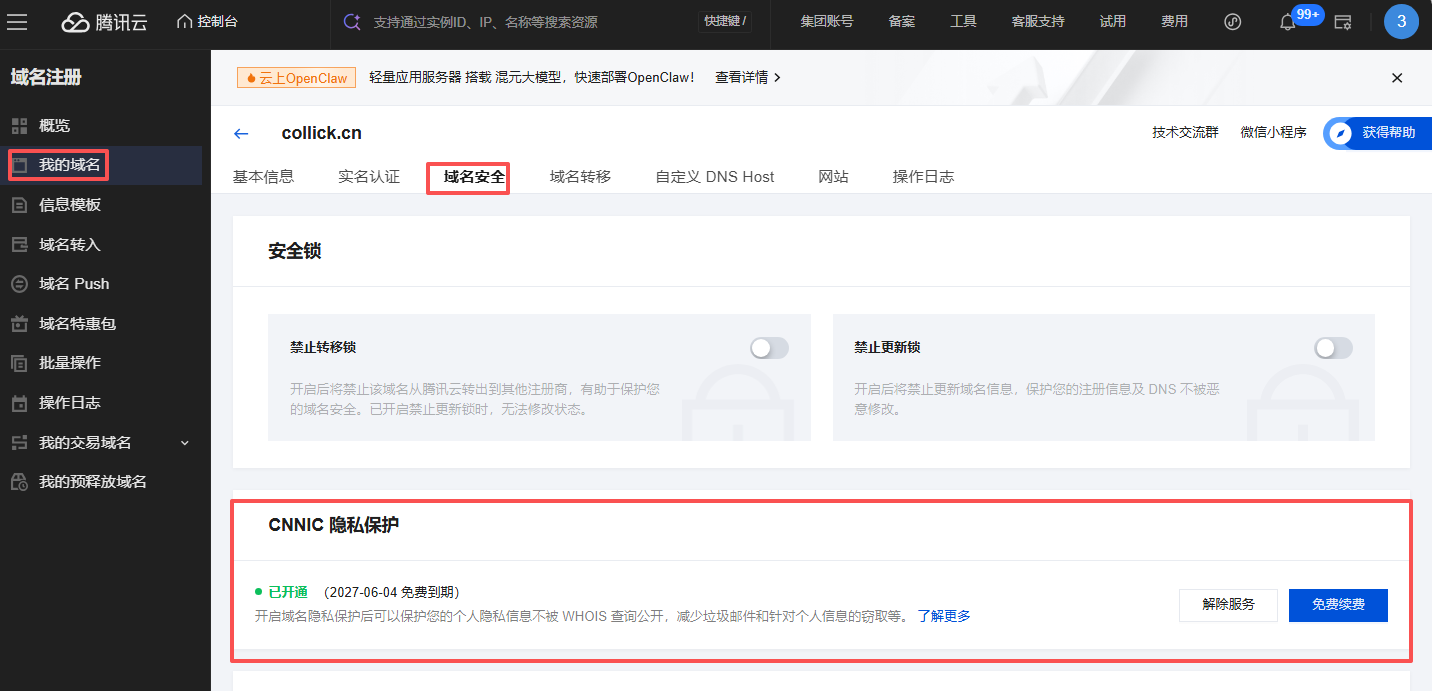Expand 查看详情 banner chevron
The width and height of the screenshot is (1432, 691).
[x=777, y=77]
